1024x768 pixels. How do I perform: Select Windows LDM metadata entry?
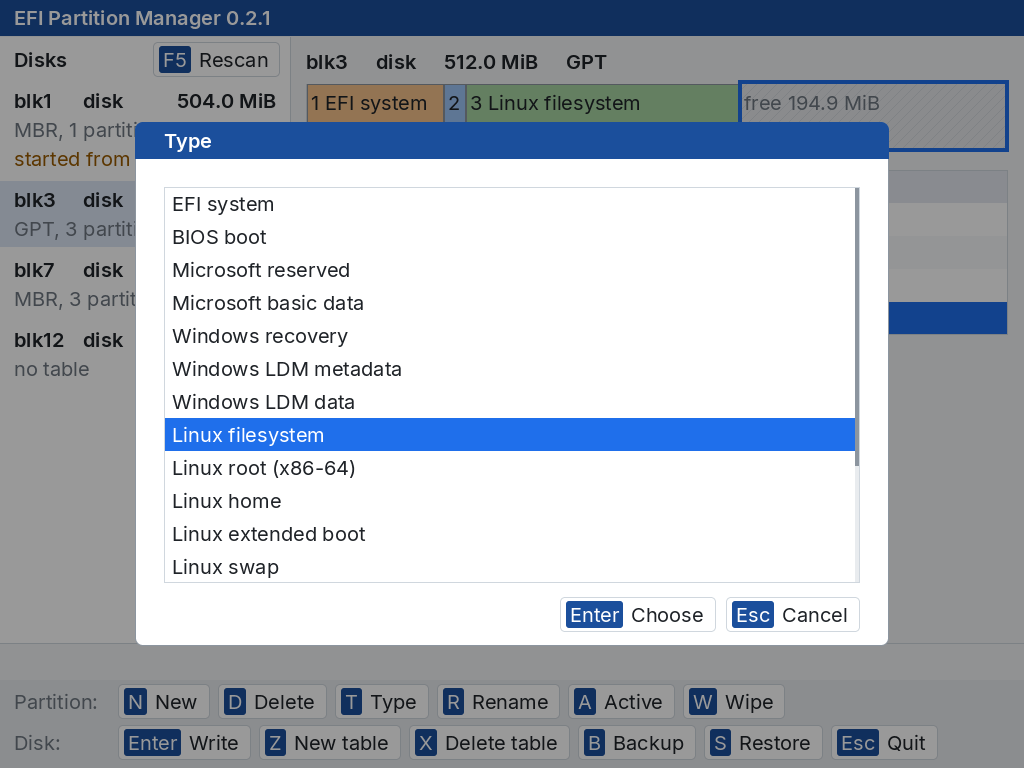click(509, 369)
